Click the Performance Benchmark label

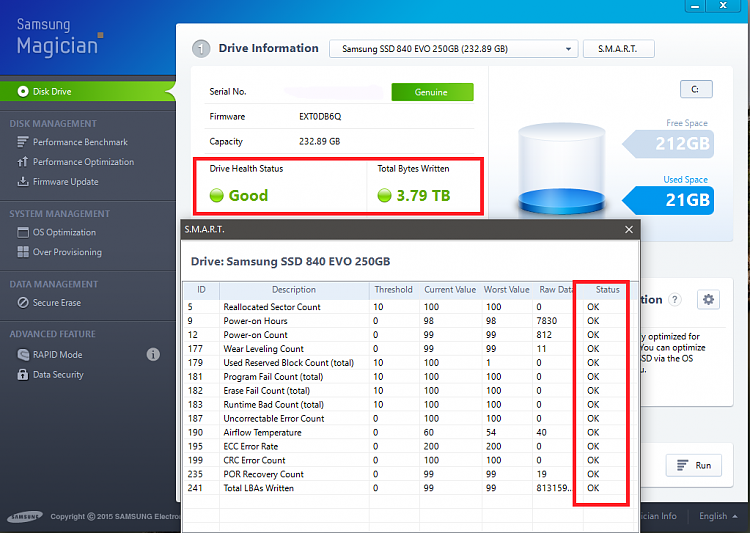80,142
